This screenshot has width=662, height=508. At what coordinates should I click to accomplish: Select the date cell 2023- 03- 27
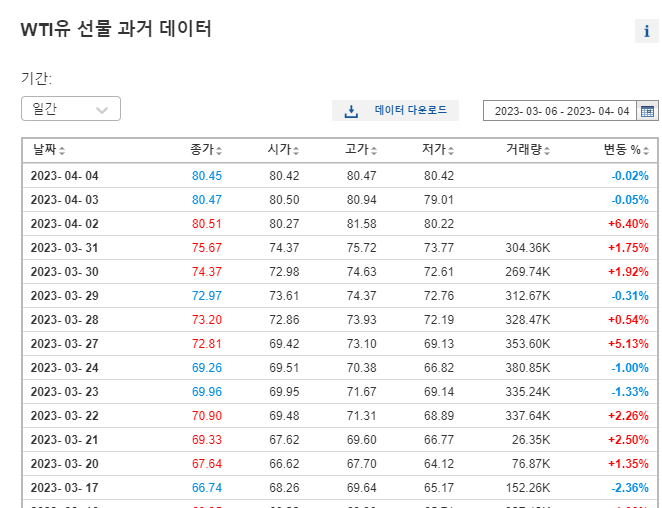click(65, 344)
